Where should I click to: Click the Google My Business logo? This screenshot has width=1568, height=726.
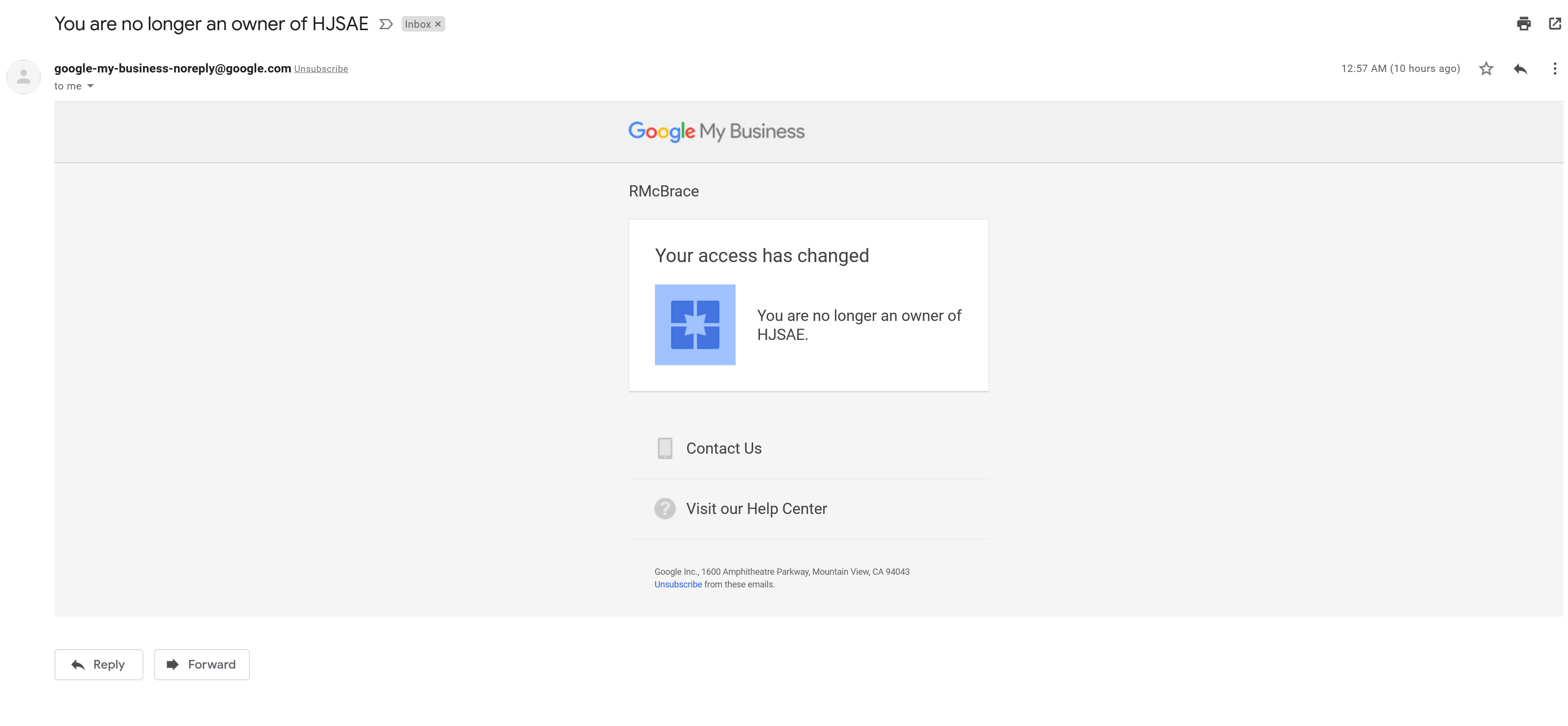click(716, 131)
